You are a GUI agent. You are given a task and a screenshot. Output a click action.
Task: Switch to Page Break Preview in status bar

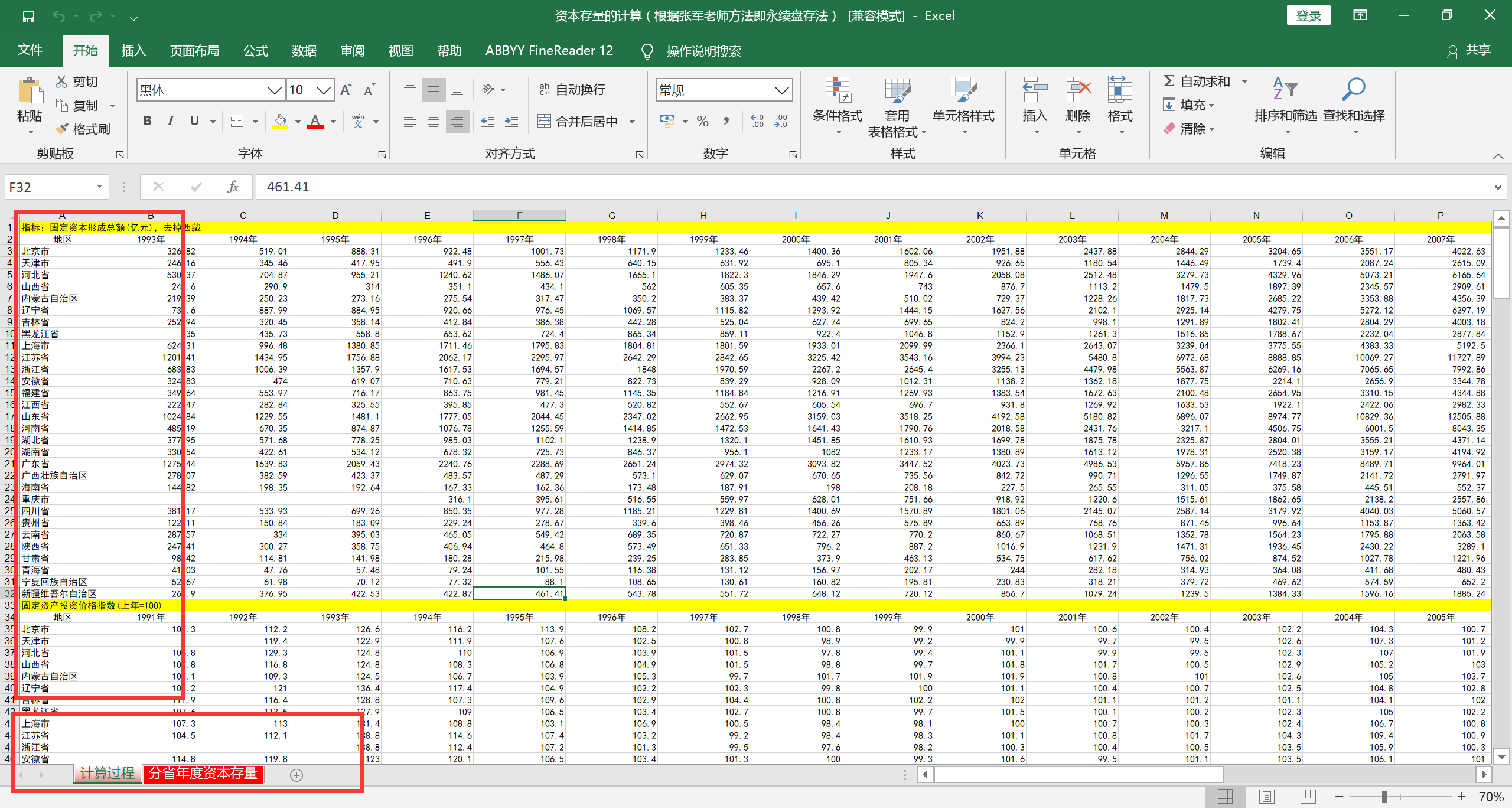point(1308,797)
